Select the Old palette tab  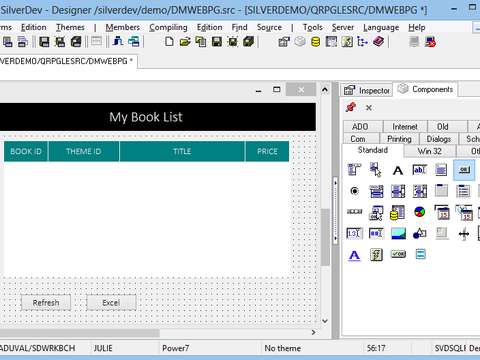pos(447,127)
